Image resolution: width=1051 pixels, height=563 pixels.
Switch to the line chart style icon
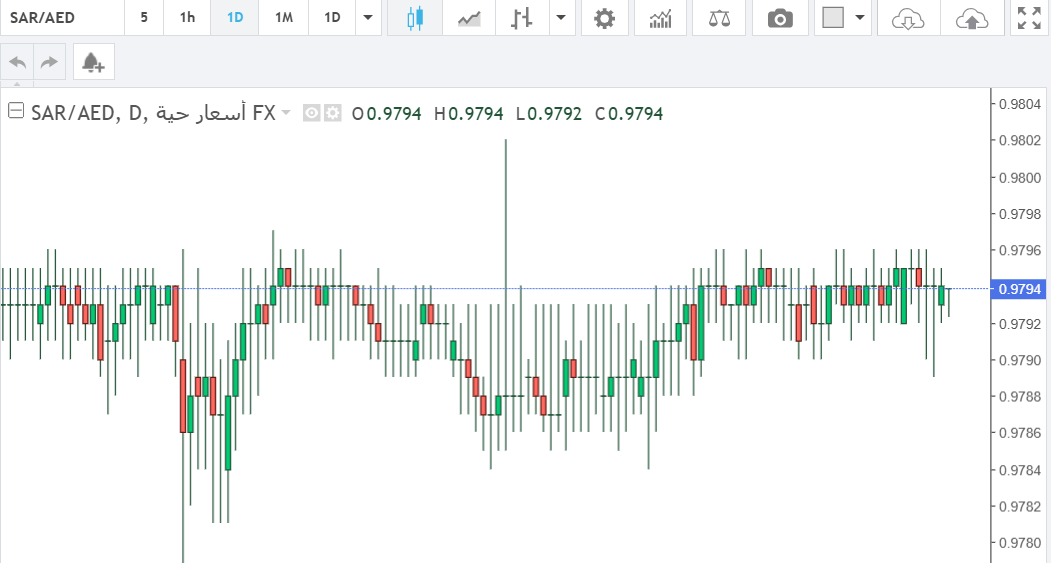[x=469, y=18]
